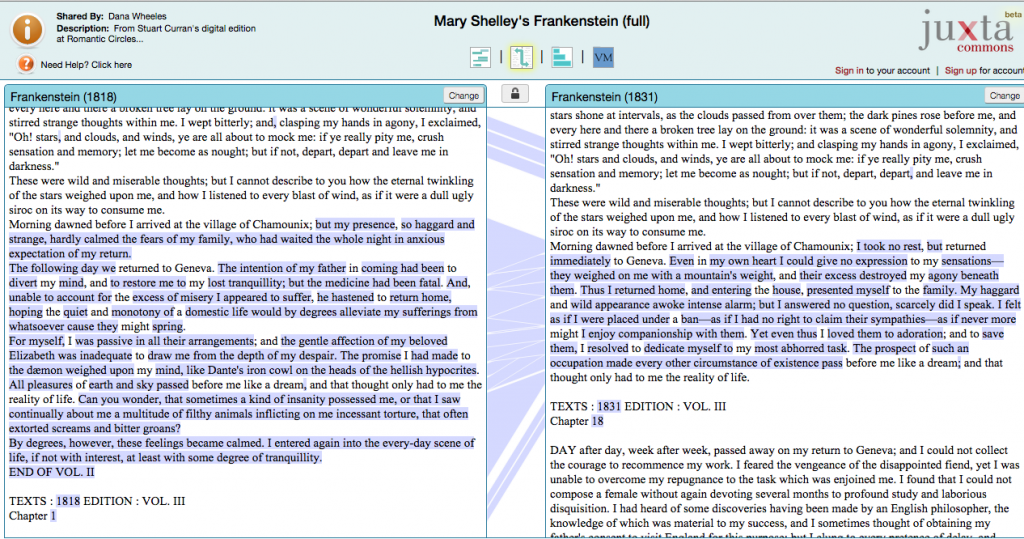
Task: Click highlighted '1831' in TEXTS edition line
Action: 609,406
